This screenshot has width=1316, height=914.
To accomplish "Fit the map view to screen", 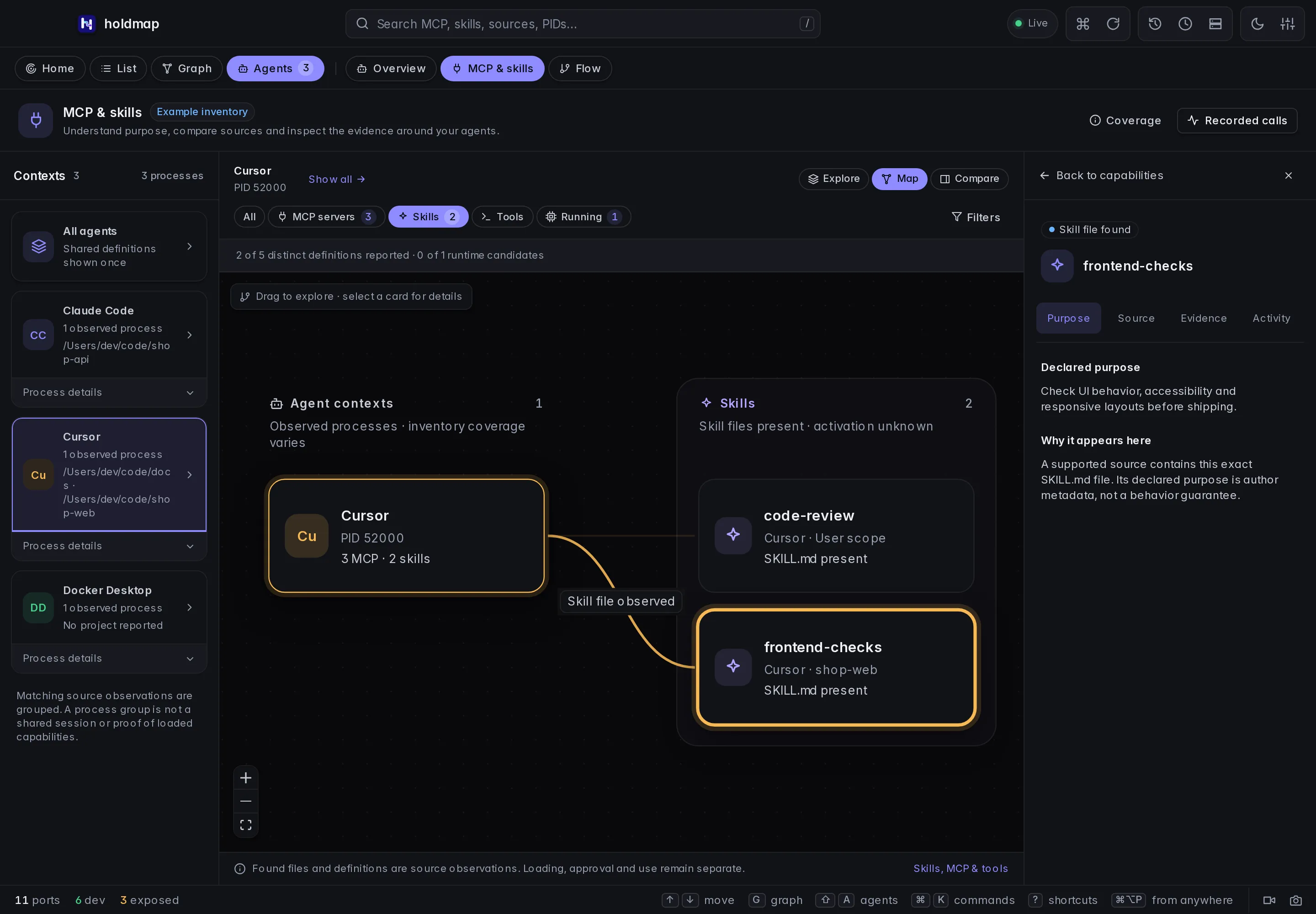I will click(246, 825).
